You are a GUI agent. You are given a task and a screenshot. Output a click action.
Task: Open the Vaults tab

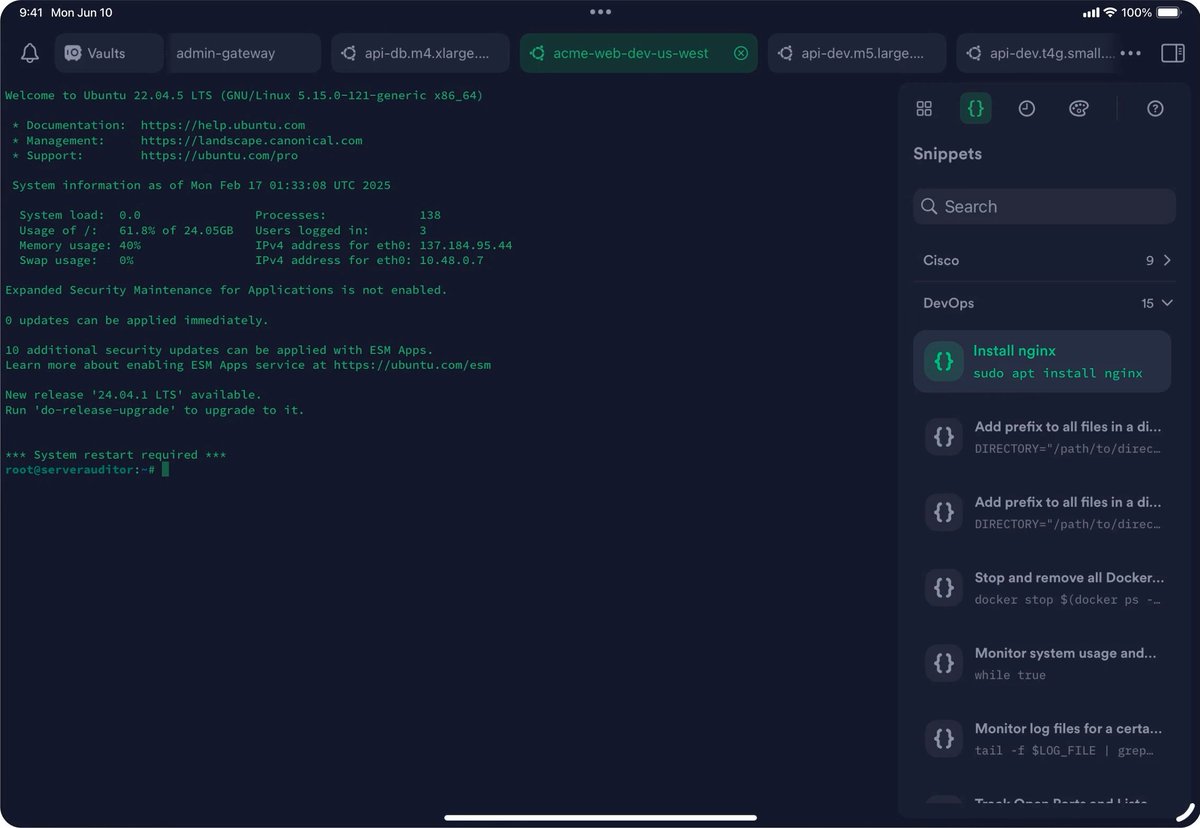109,53
